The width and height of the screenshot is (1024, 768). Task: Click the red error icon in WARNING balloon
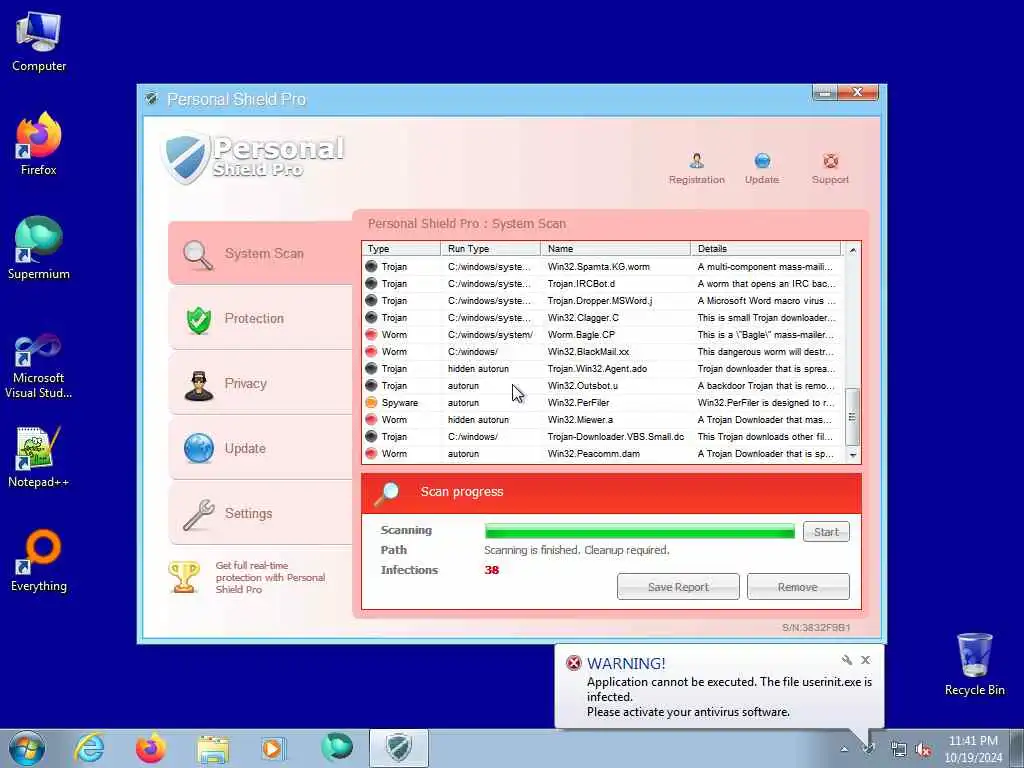coord(573,663)
